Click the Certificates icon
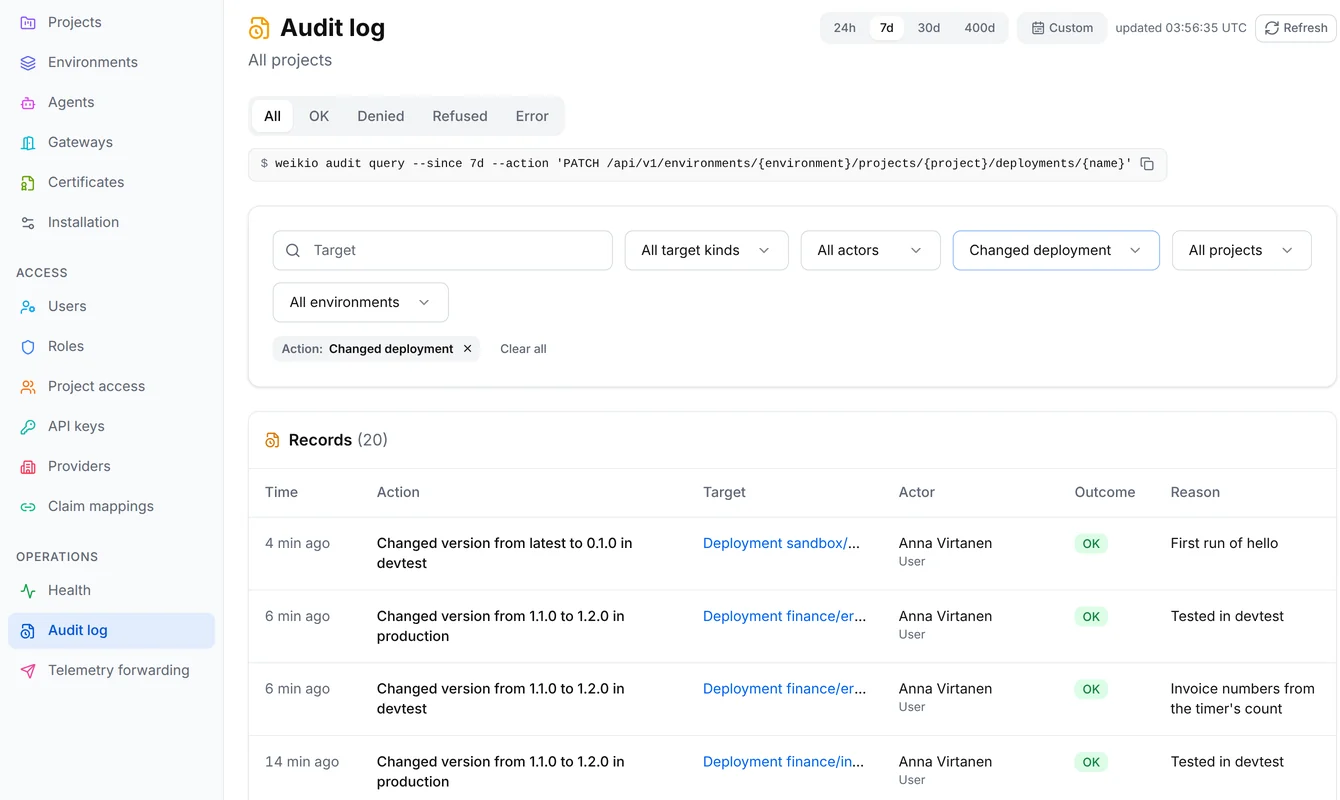Image resolution: width=1340 pixels, height=800 pixels. tap(28, 182)
